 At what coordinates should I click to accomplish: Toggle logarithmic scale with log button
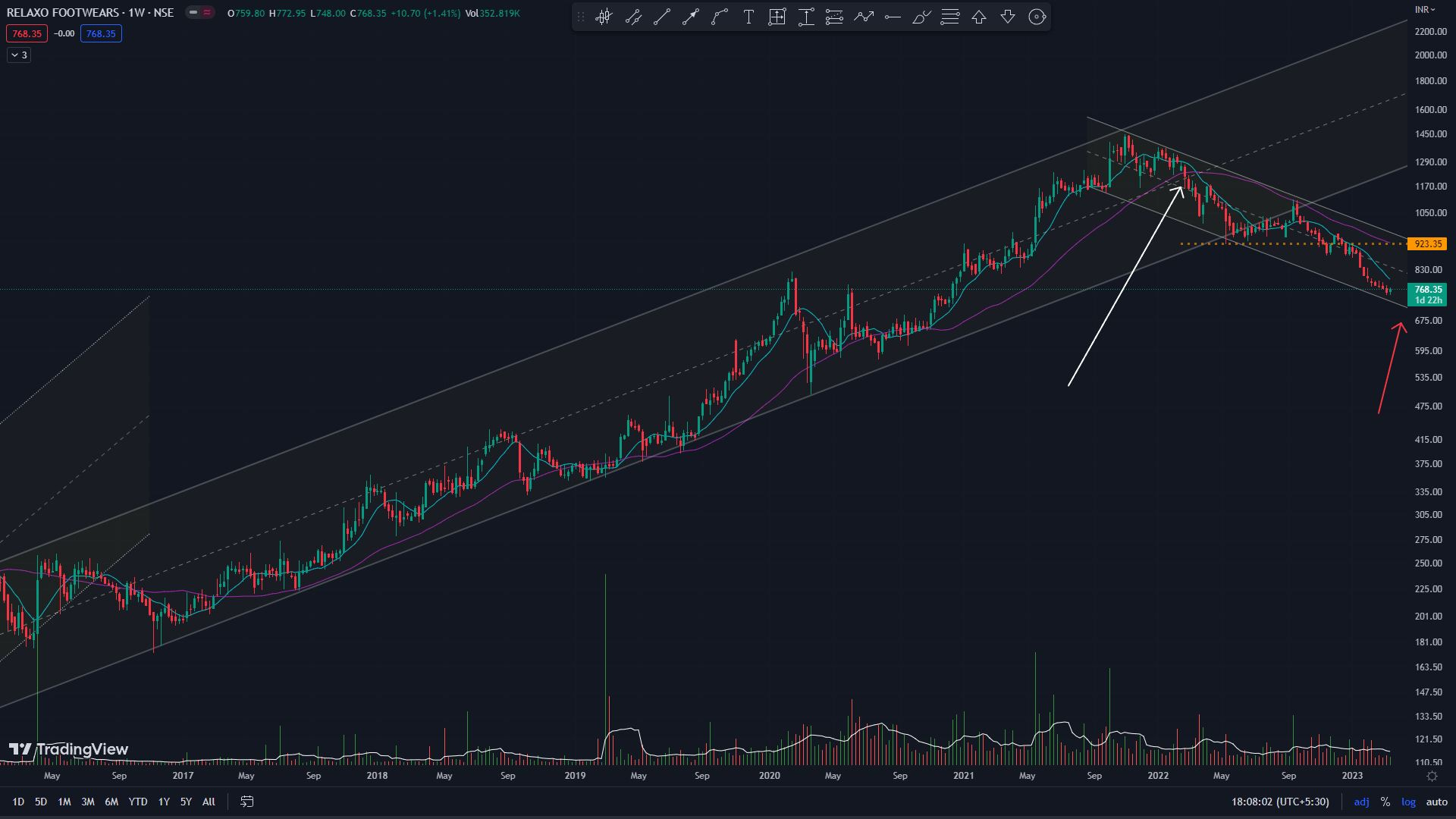(1409, 802)
